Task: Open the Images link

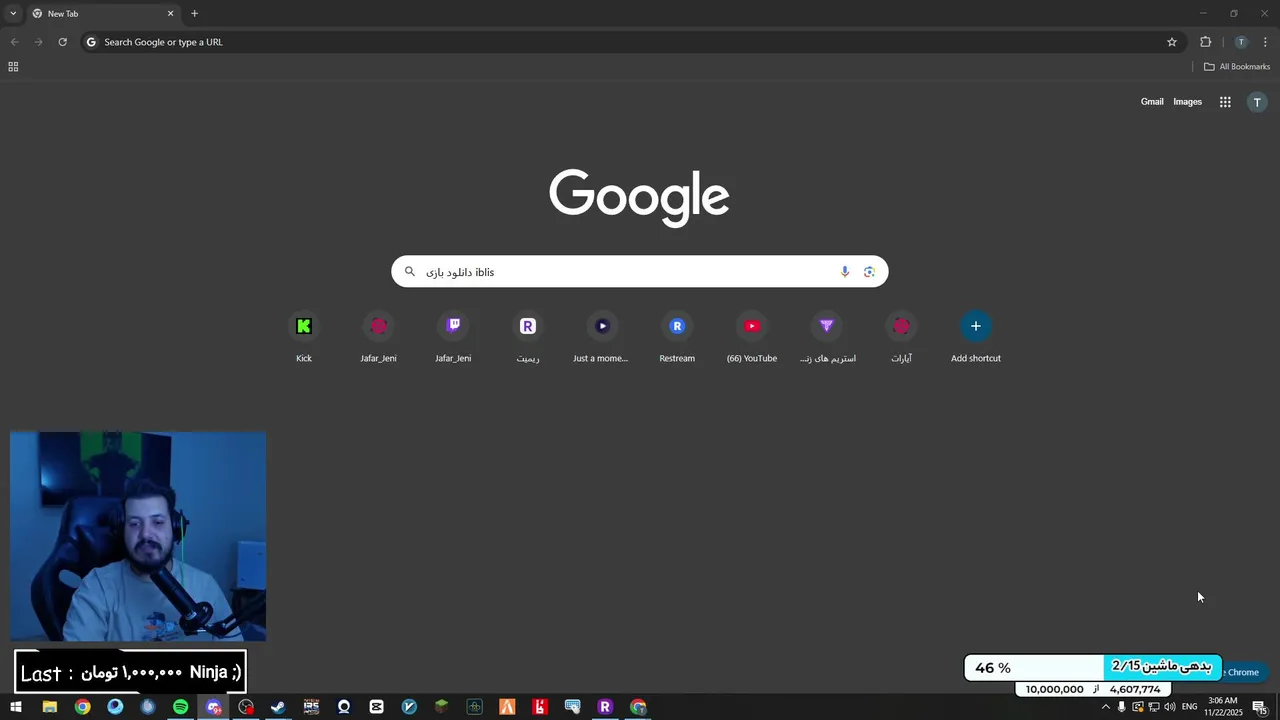Action: (1187, 102)
